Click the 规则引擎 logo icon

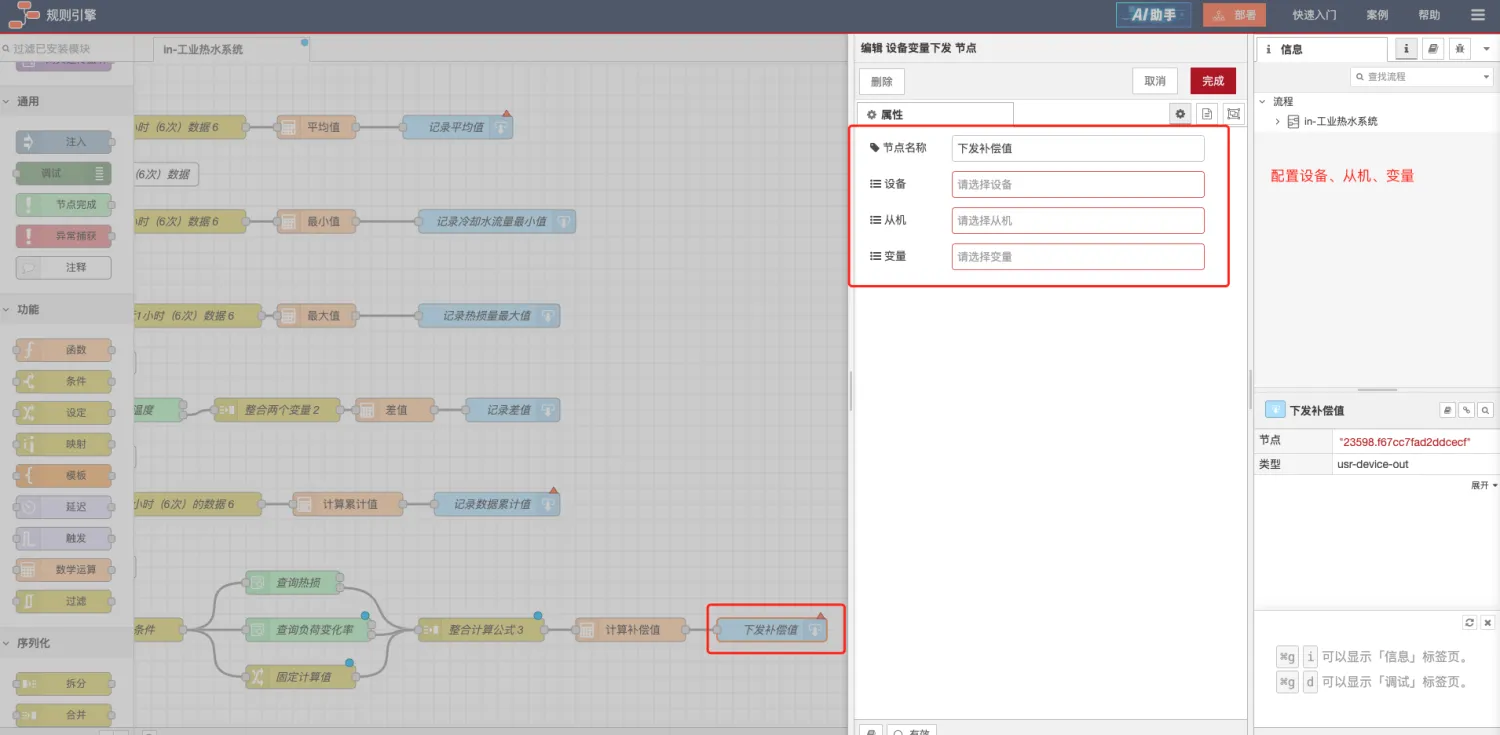[24, 15]
